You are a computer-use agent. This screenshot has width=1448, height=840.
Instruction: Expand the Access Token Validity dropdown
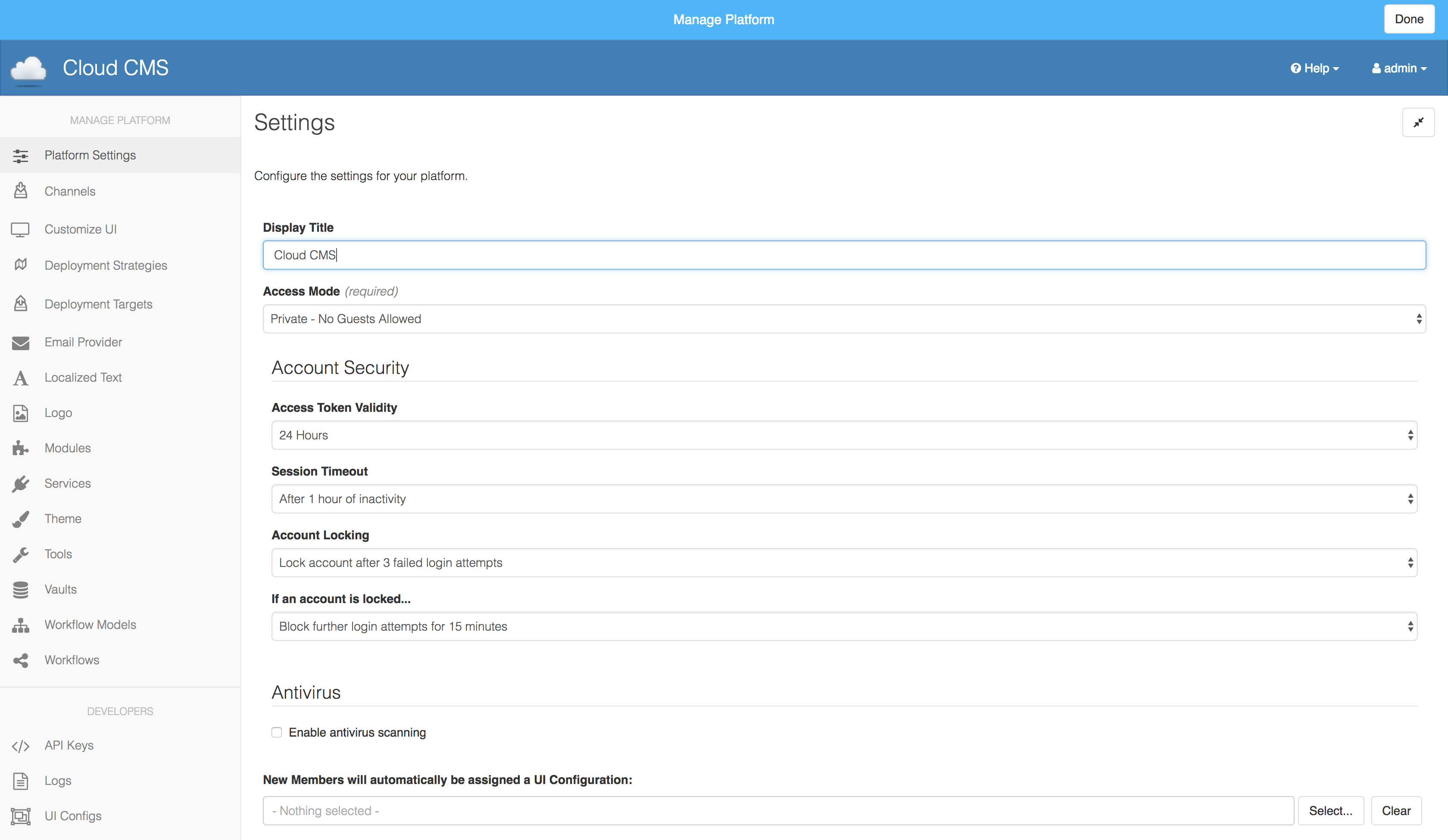coord(843,435)
